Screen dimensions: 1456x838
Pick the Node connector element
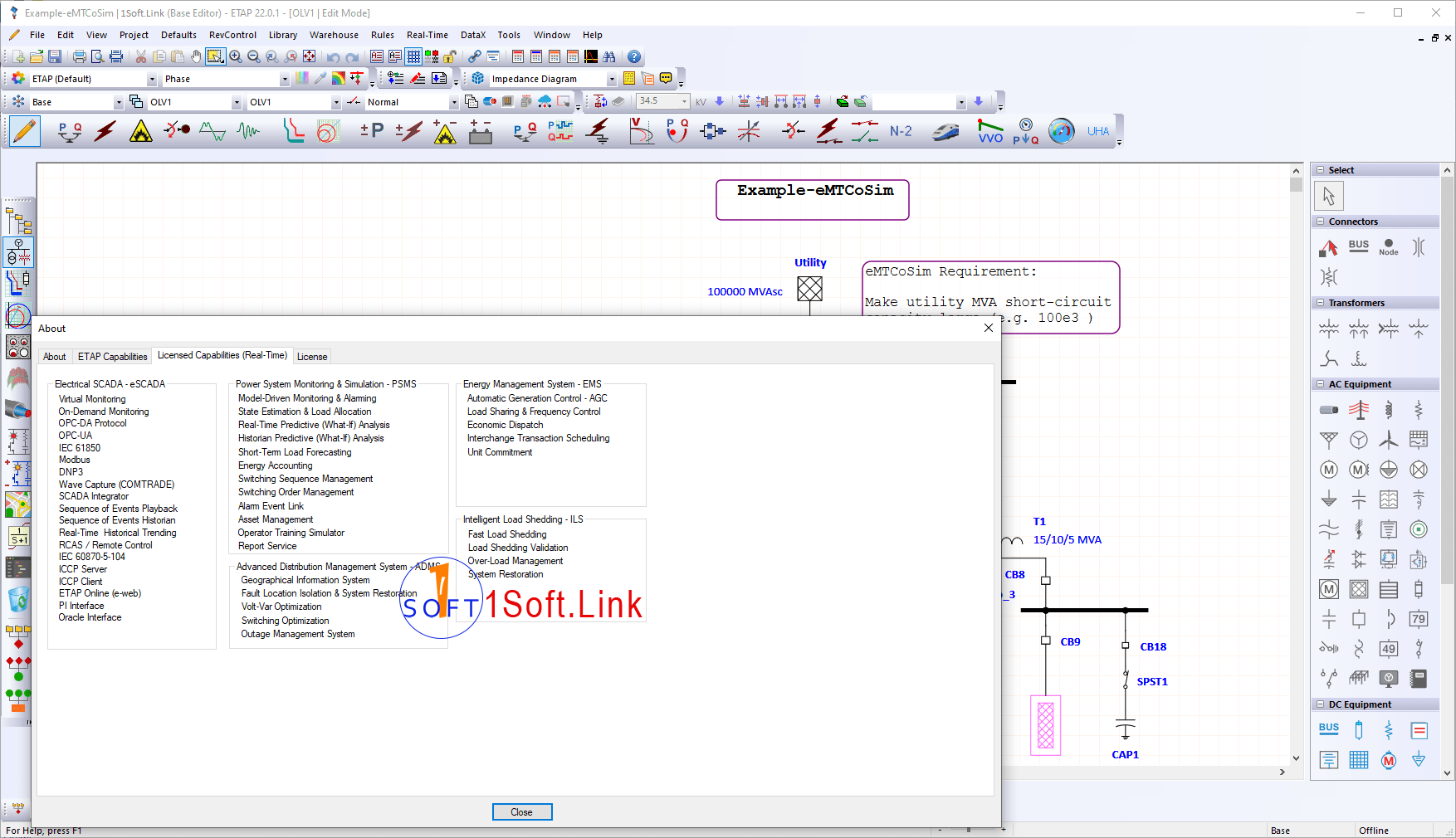coord(1389,246)
